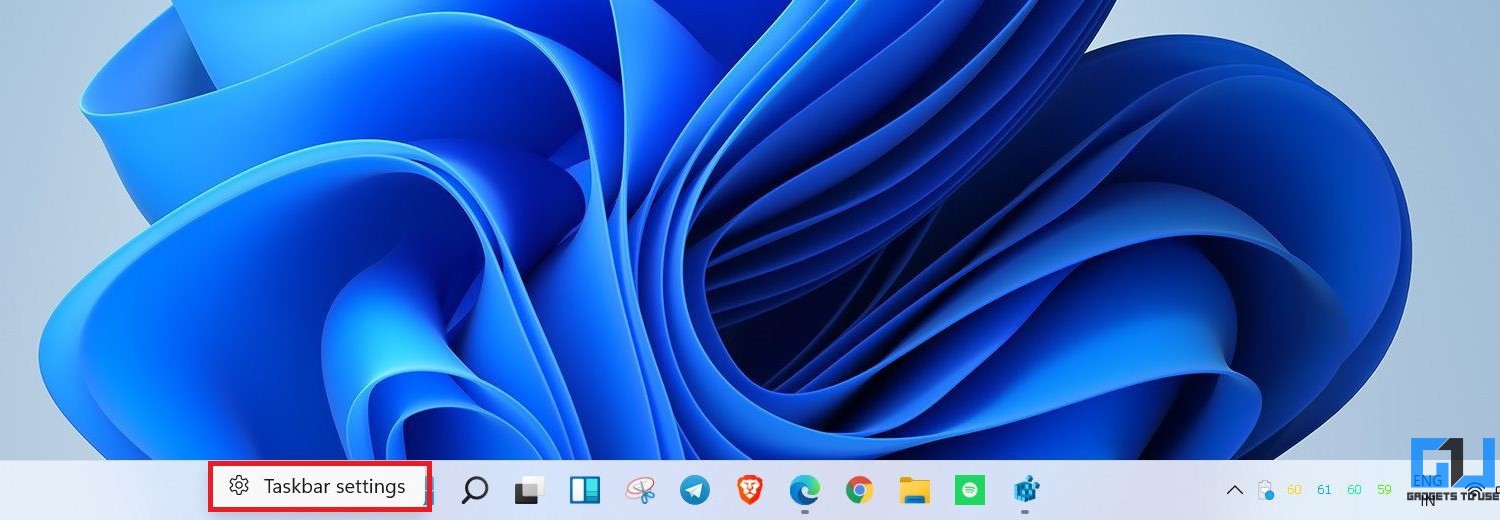This screenshot has height=520, width=1500.
Task: Launch the Snipping Tool from the taskbar
Action: (640, 489)
